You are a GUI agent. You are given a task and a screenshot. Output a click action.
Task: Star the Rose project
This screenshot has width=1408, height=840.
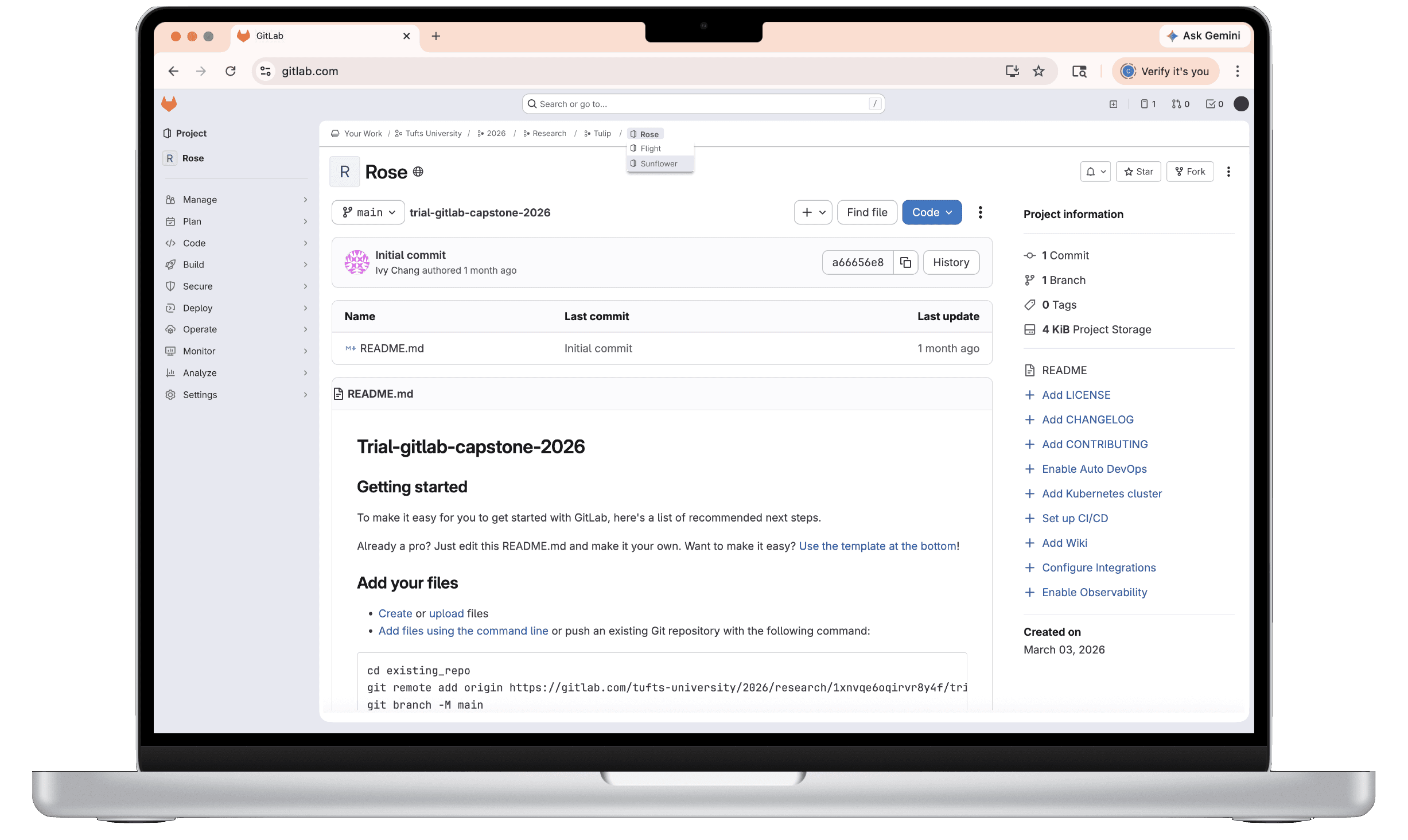[1138, 172]
